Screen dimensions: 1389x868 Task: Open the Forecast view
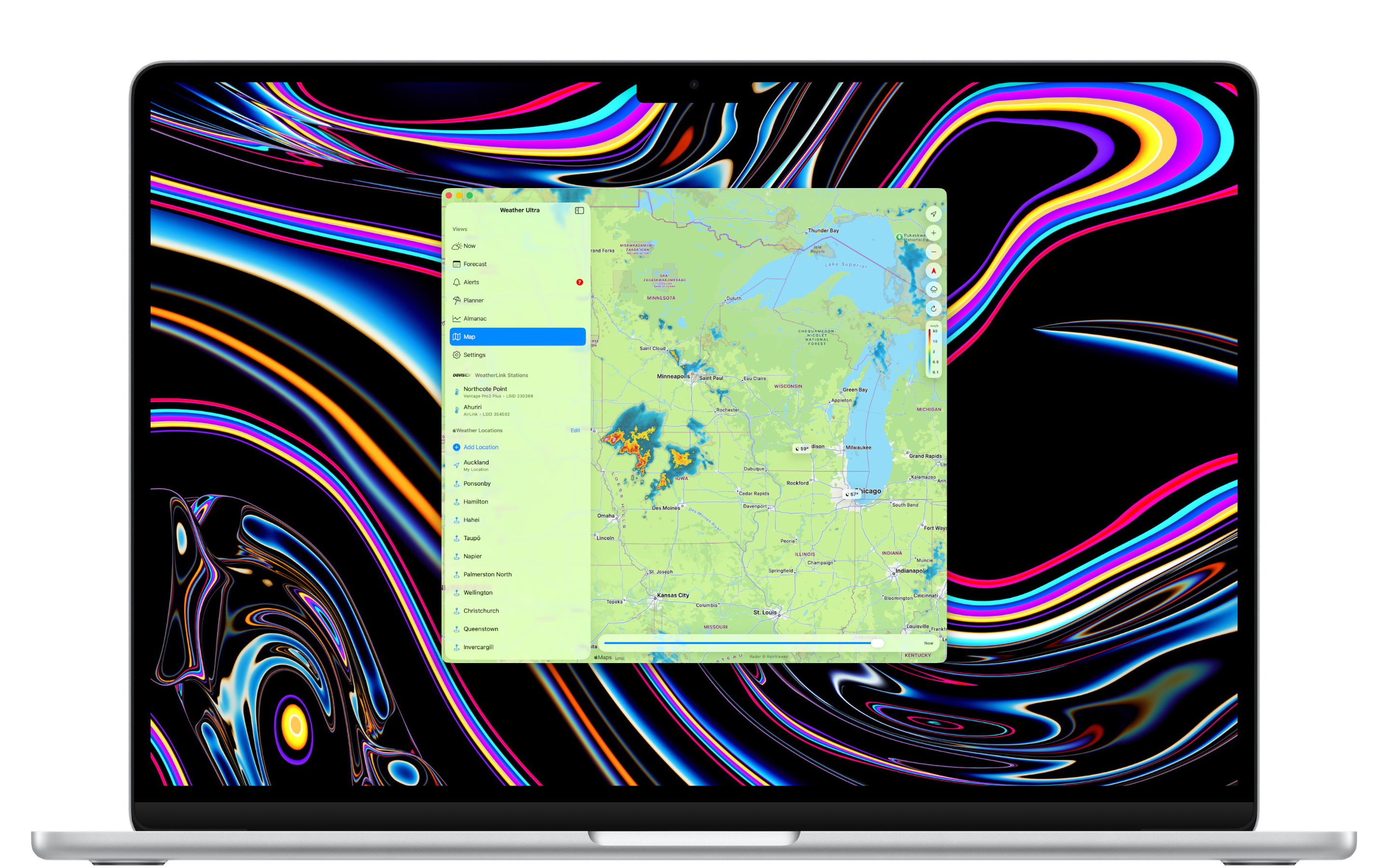517,264
